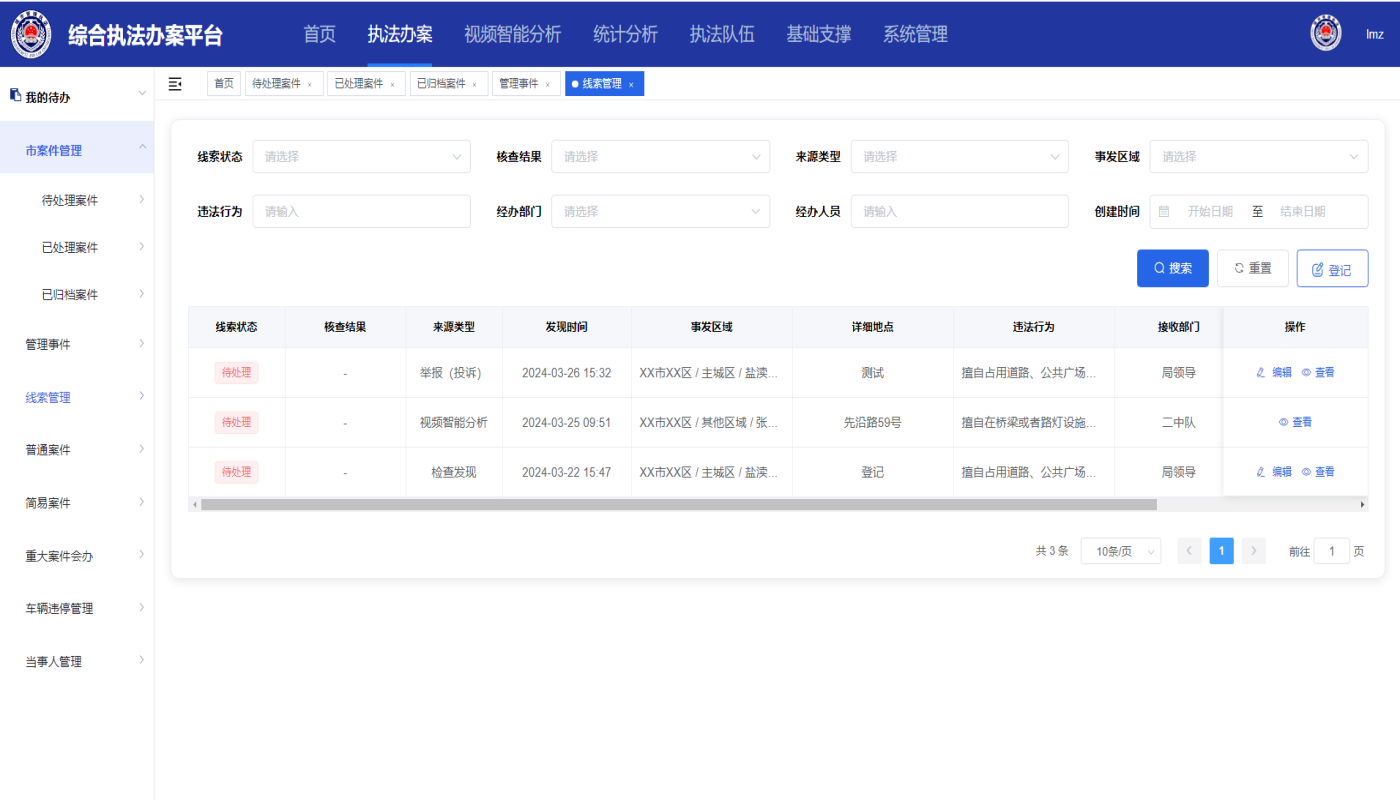Close the 管理事件 tab via its x
The height and width of the screenshot is (800, 1400).
548,85
